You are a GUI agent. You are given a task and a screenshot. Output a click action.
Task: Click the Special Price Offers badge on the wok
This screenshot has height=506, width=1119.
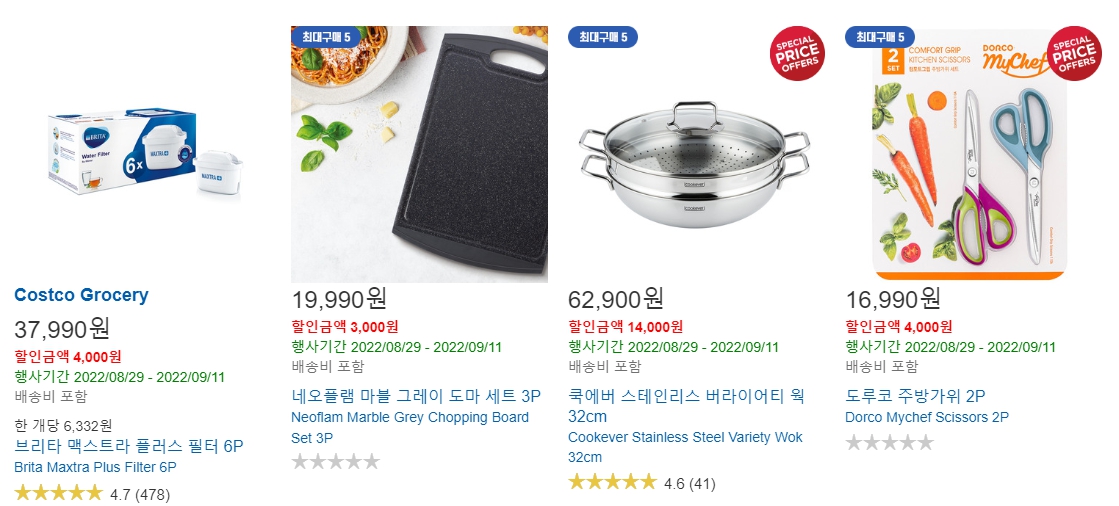click(796, 53)
